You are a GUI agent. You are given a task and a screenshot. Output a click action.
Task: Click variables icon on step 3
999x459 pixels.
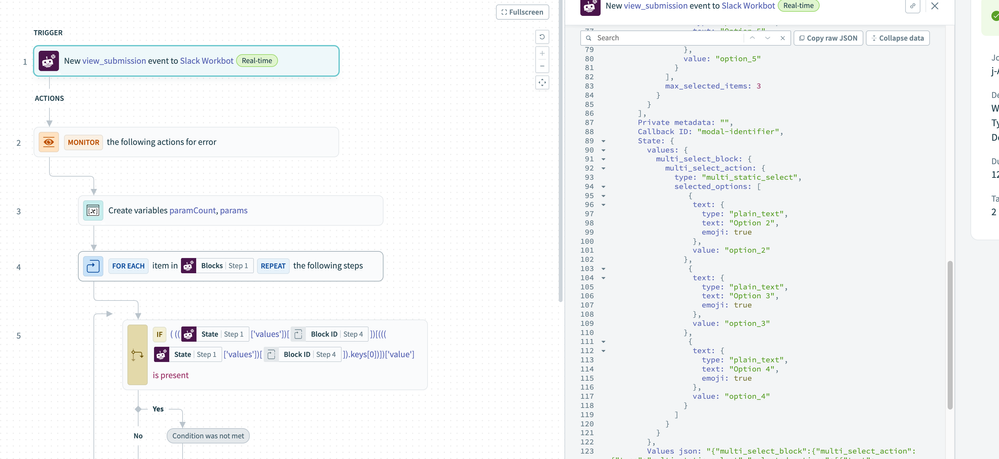click(x=93, y=210)
